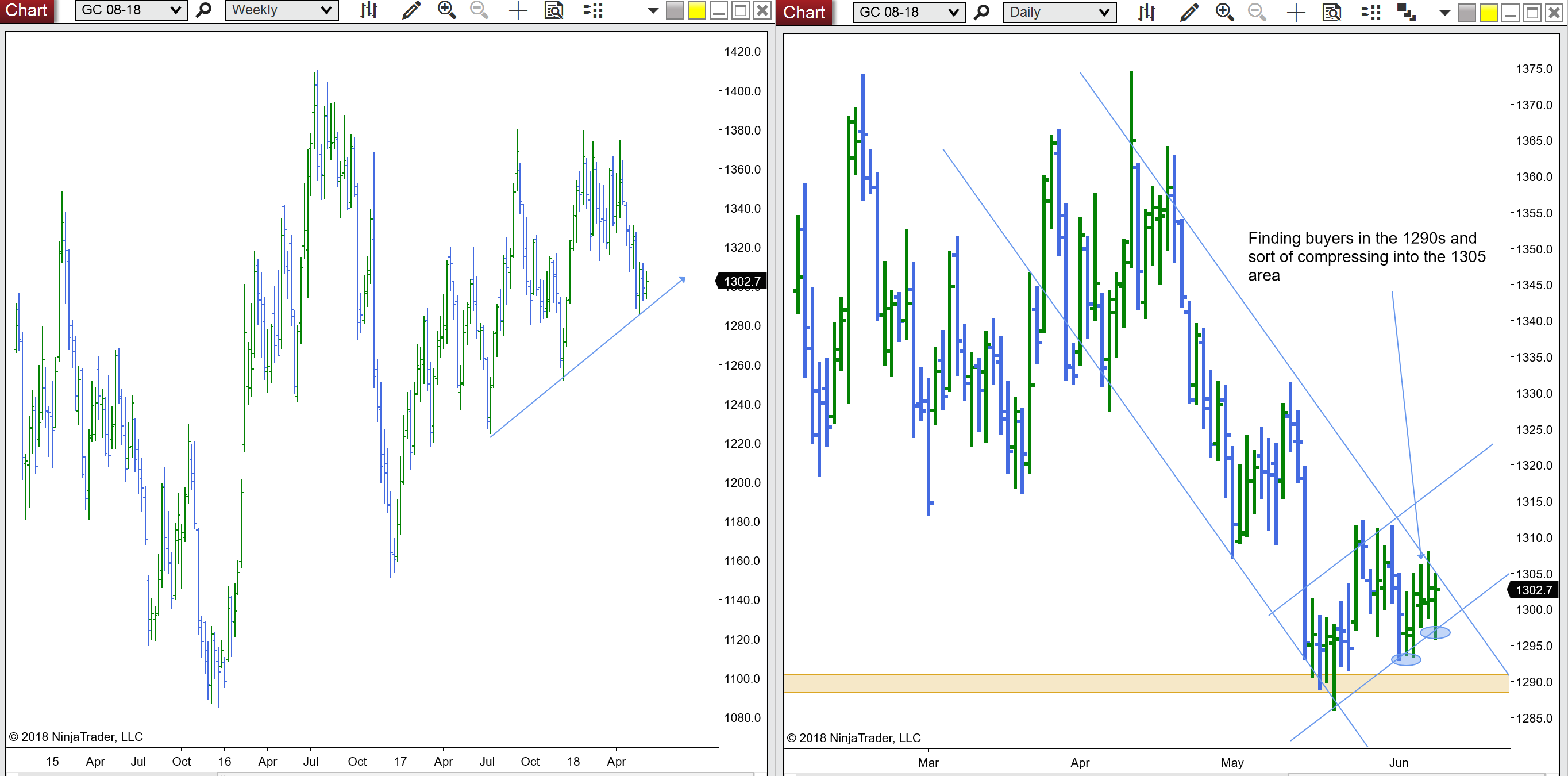The width and height of the screenshot is (1568, 776).
Task: Click the 1375.0 label on Daily price axis
Action: [1534, 69]
